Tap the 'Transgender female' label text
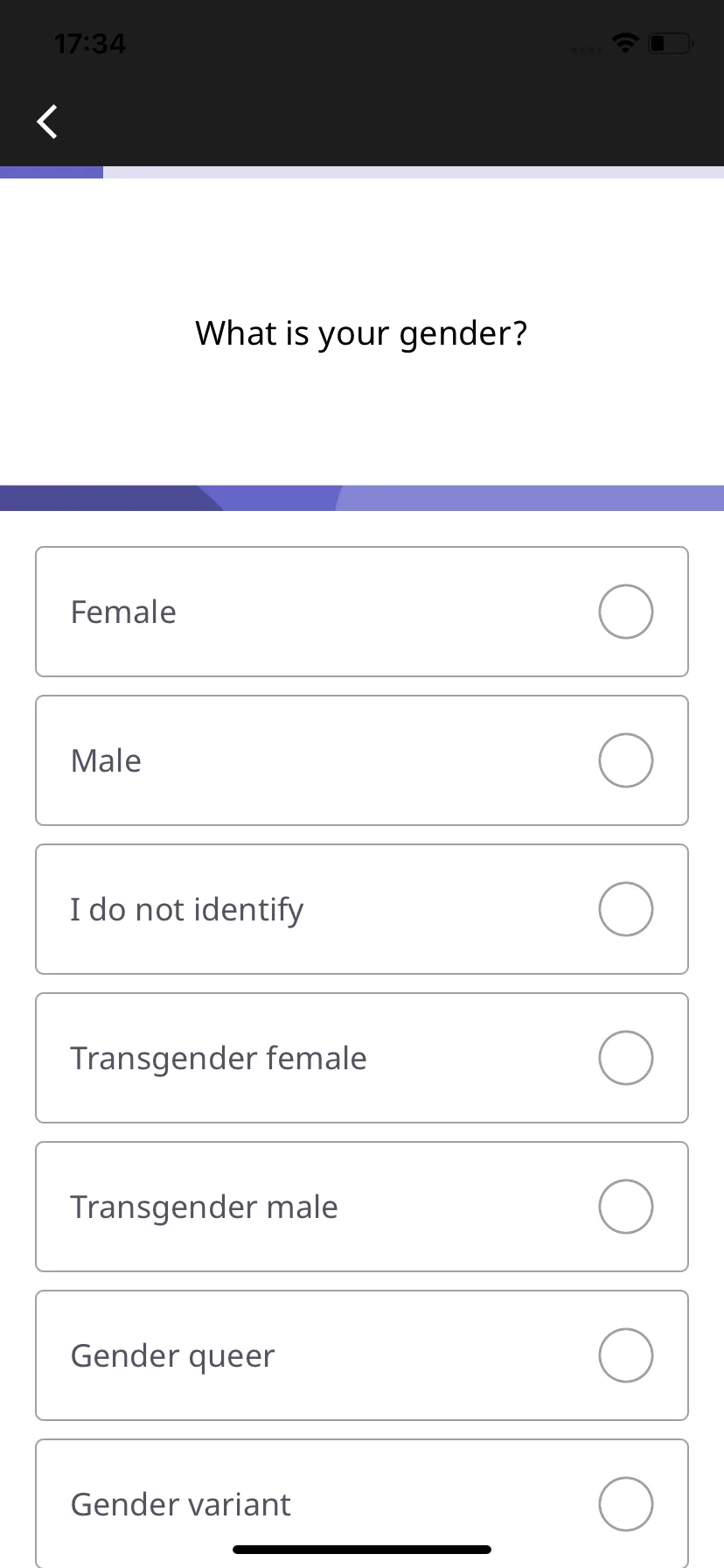The image size is (724, 1568). point(219,1059)
